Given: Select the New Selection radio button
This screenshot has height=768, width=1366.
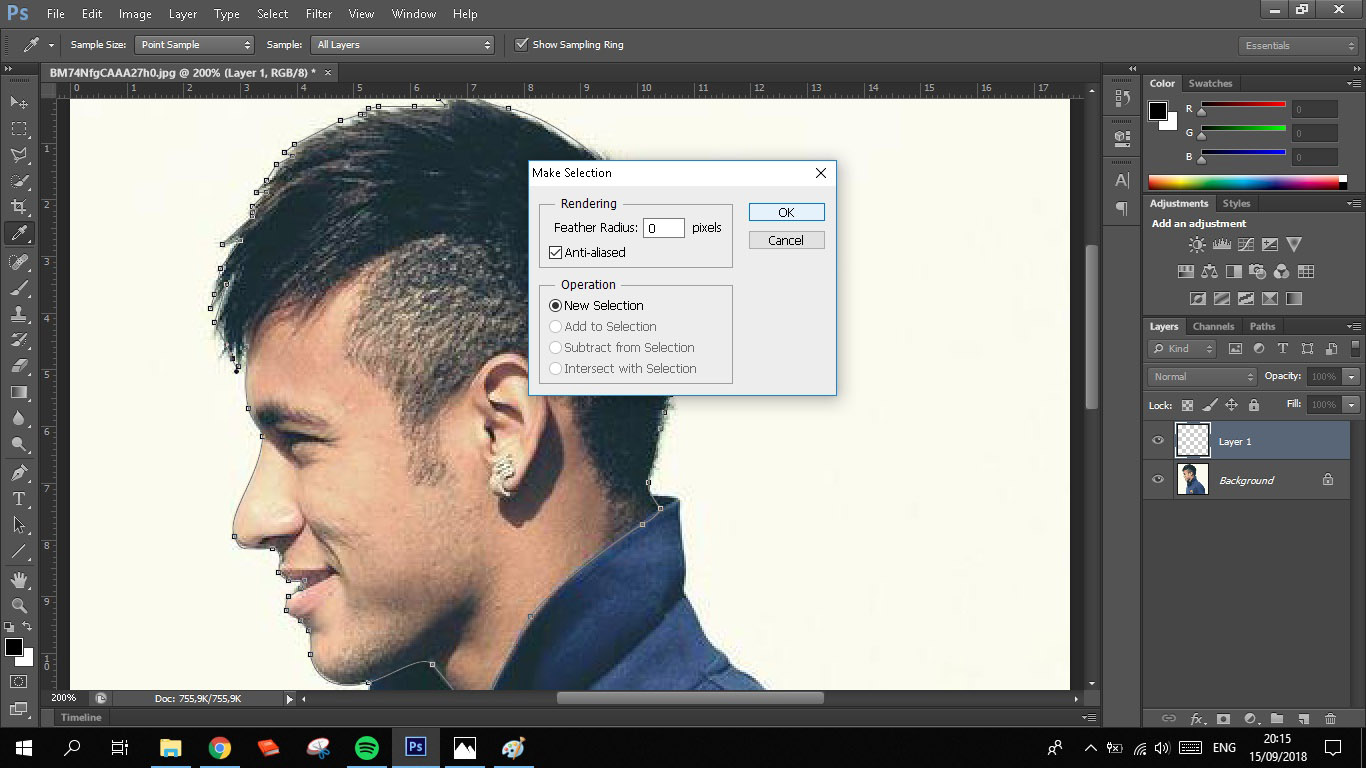Looking at the screenshot, I should coord(556,306).
